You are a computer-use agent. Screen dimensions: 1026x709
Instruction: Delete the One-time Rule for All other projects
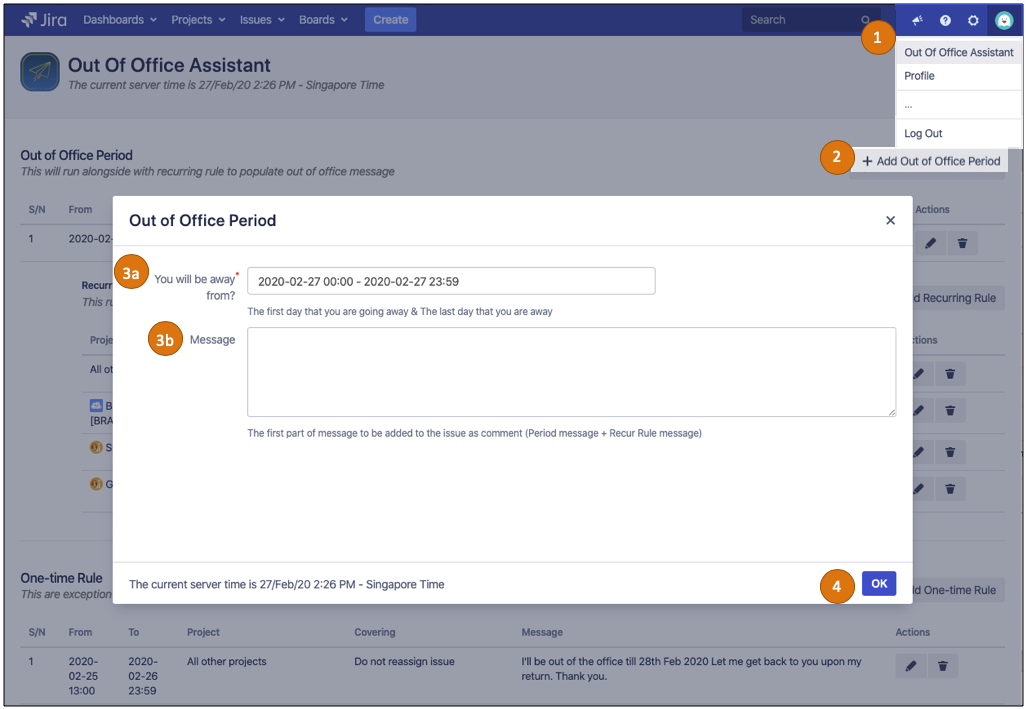pyautogui.click(x=943, y=666)
